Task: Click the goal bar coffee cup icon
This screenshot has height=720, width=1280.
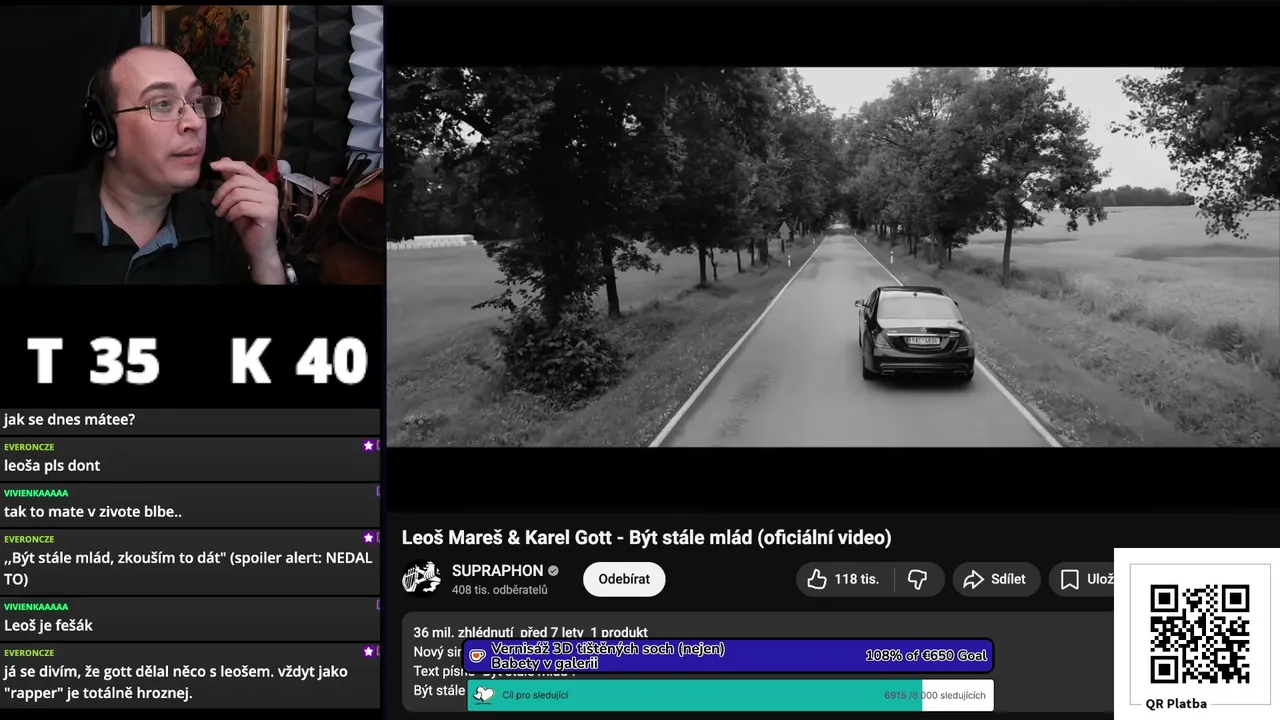Action: pos(478,656)
